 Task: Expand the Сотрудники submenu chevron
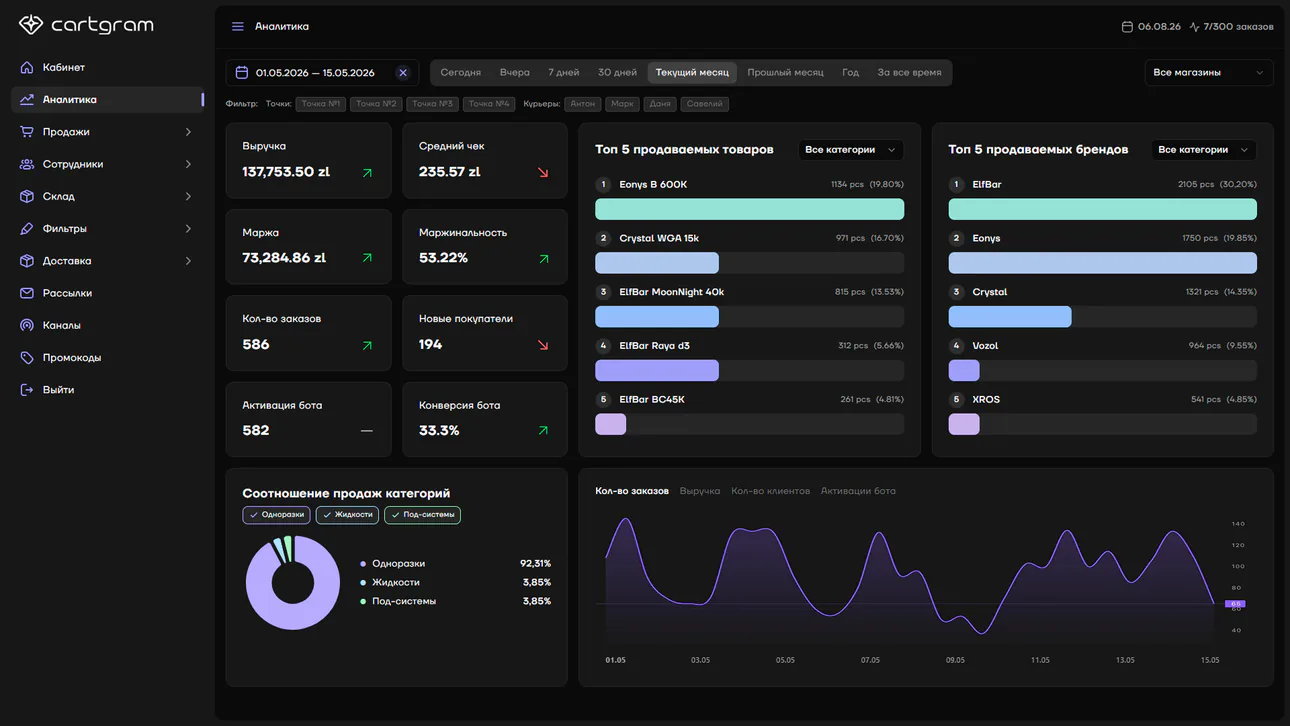pyautogui.click(x=188, y=164)
